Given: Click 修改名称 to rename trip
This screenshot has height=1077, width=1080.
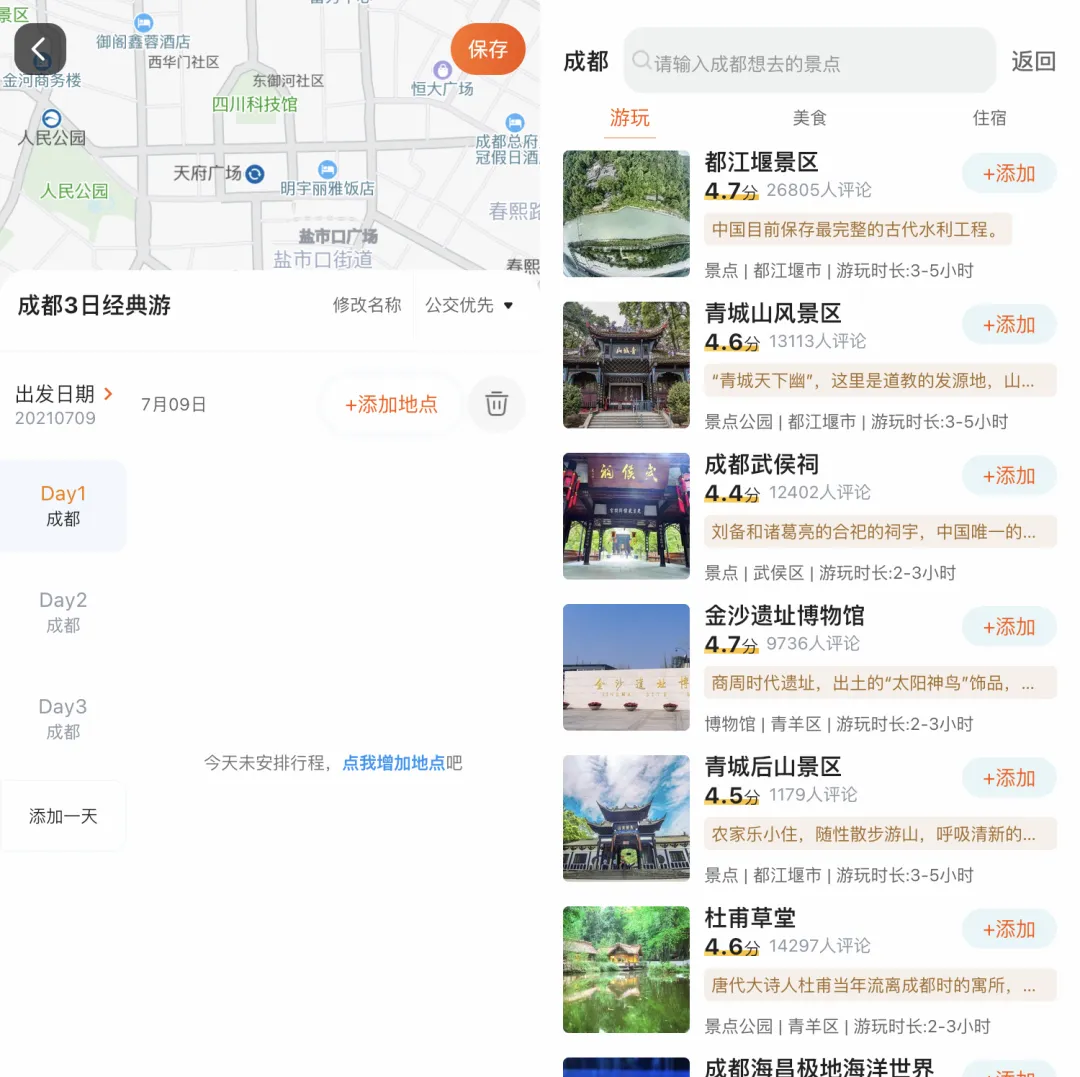Looking at the screenshot, I should click(366, 305).
